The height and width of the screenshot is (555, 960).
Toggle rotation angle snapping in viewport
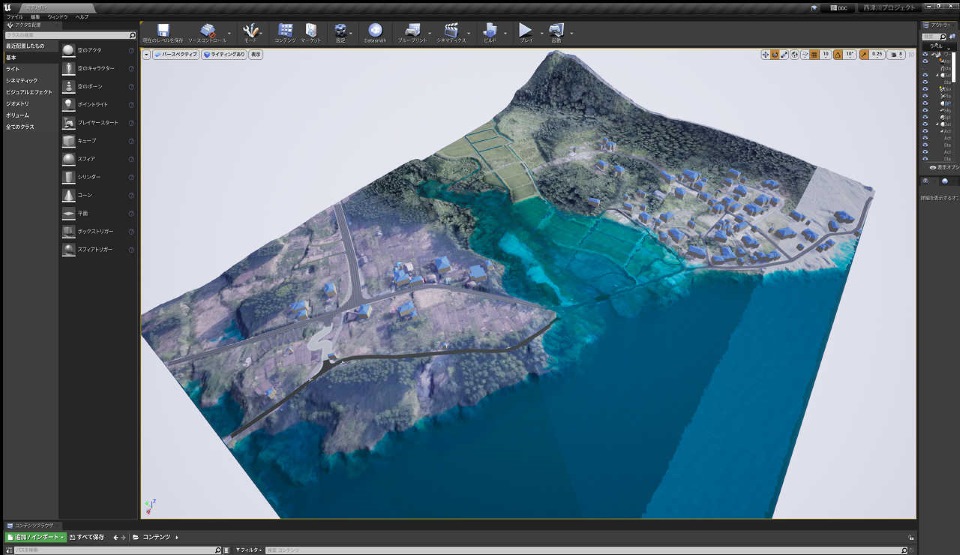838,54
